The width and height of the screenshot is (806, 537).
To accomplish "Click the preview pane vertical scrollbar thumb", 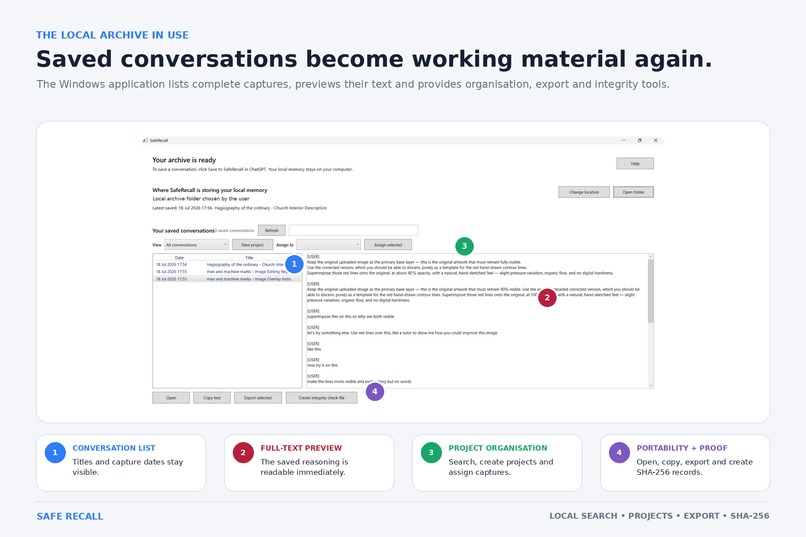I will 651,291.
